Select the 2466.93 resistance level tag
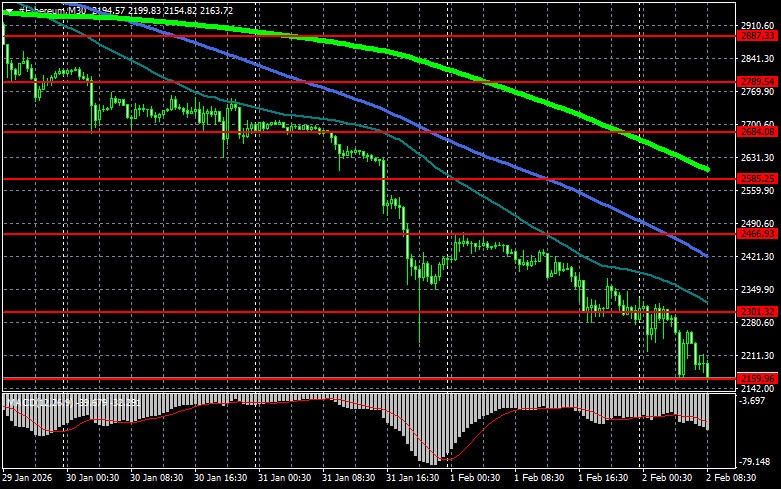This screenshot has width=781, height=489. coord(757,234)
